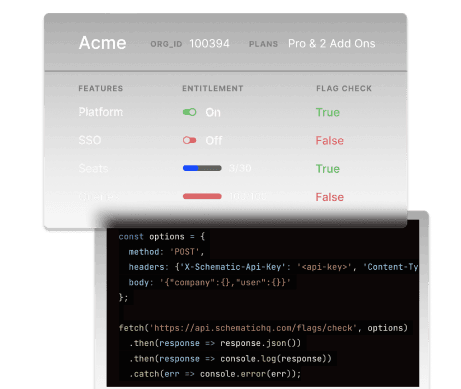This screenshot has width=461, height=389.
Task: Click the ENTITLEMENT column header
Action: point(213,88)
